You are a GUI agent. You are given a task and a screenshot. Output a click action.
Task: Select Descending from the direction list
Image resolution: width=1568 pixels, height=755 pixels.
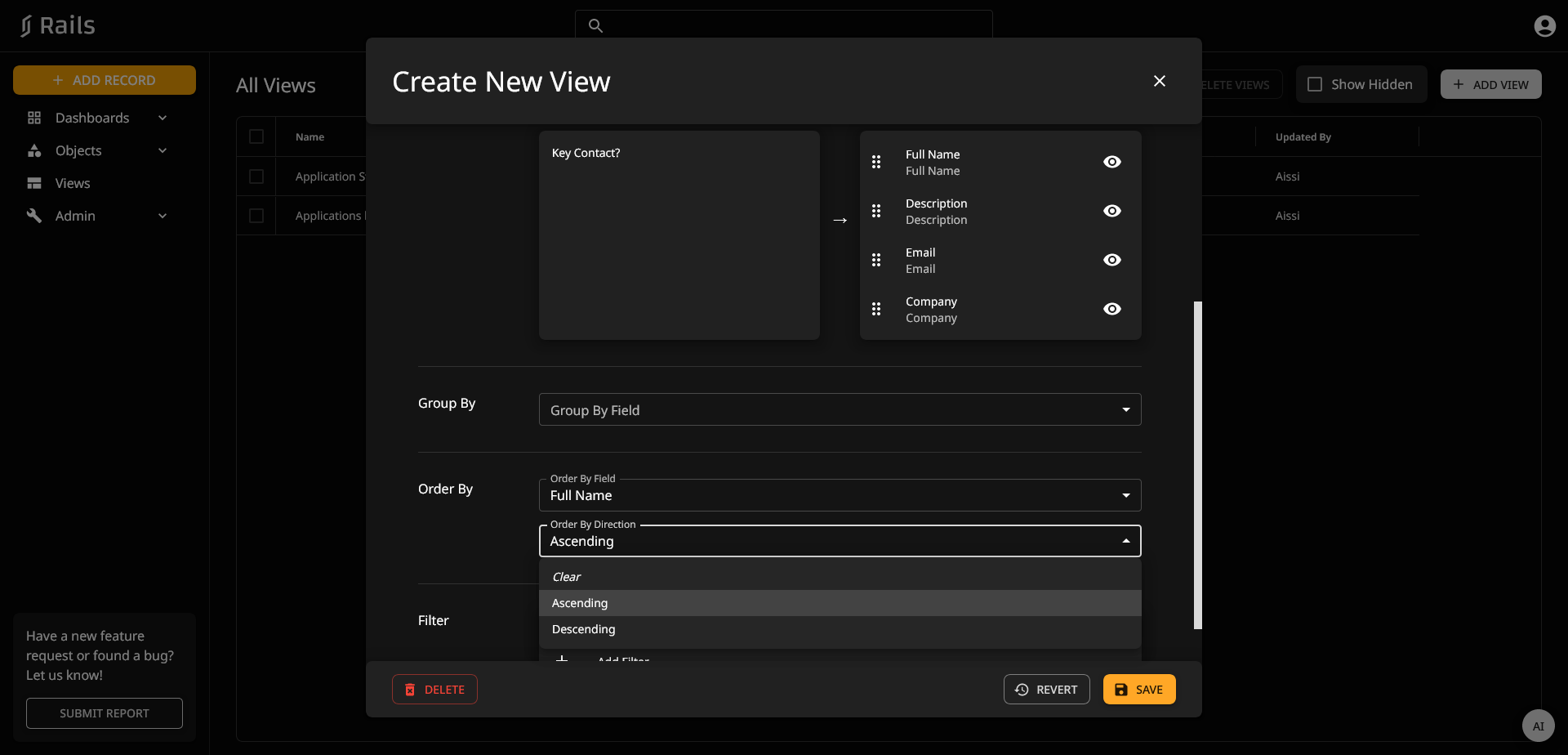coord(584,629)
